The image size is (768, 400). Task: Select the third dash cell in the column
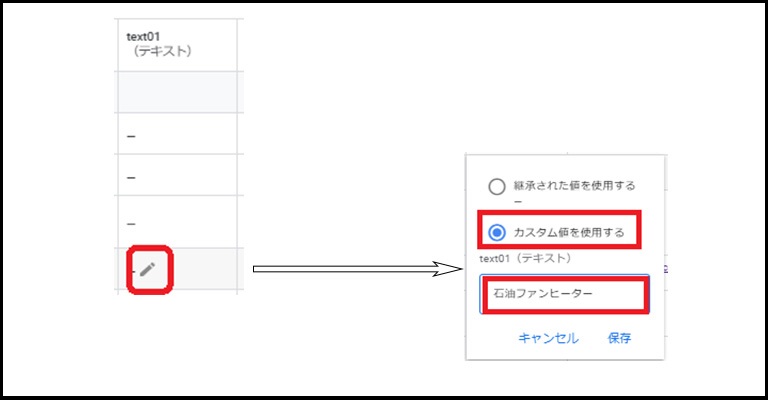pos(132,223)
